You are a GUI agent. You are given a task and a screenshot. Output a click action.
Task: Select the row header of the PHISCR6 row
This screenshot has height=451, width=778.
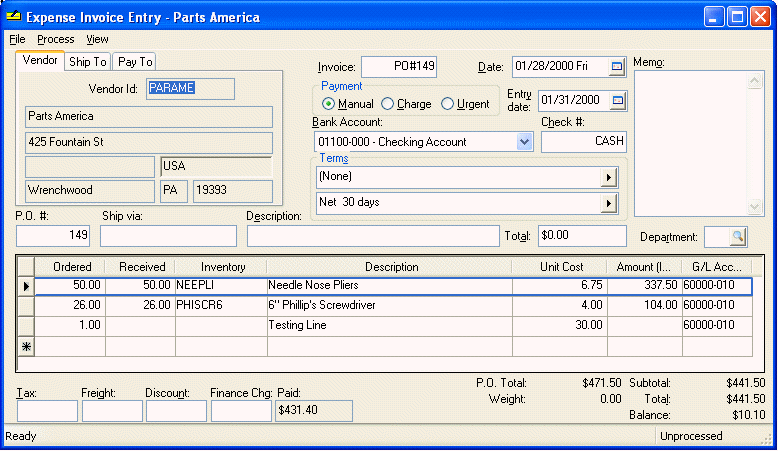click(26, 306)
